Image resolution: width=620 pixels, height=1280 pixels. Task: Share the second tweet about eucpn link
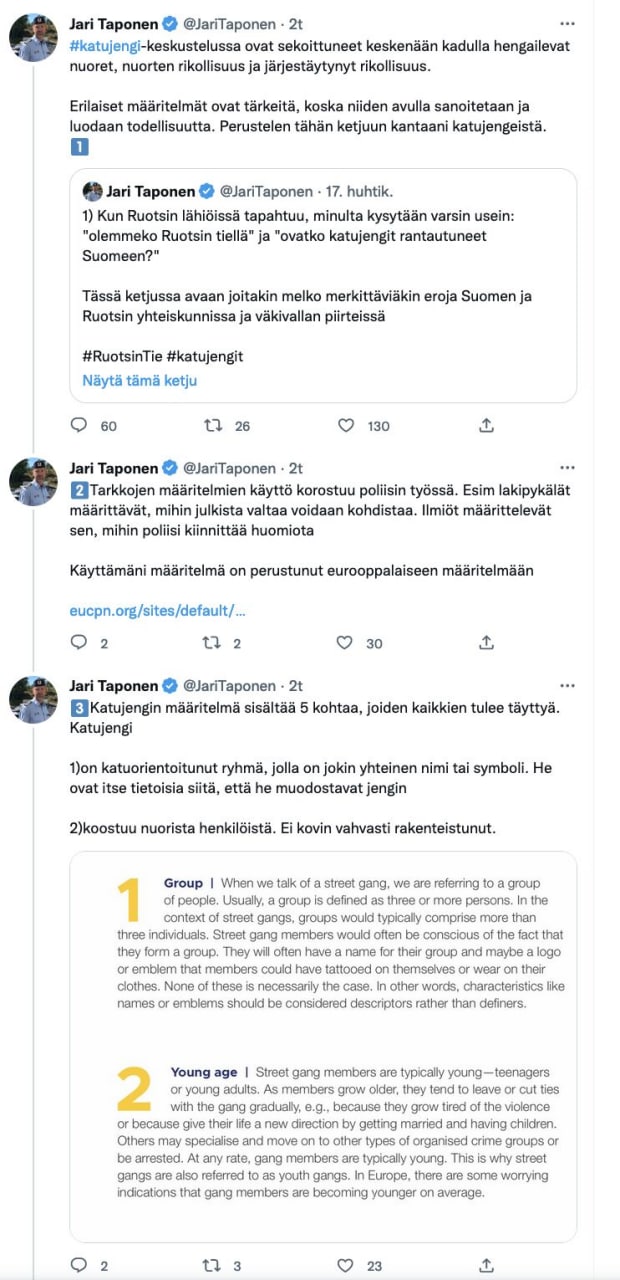(487, 643)
